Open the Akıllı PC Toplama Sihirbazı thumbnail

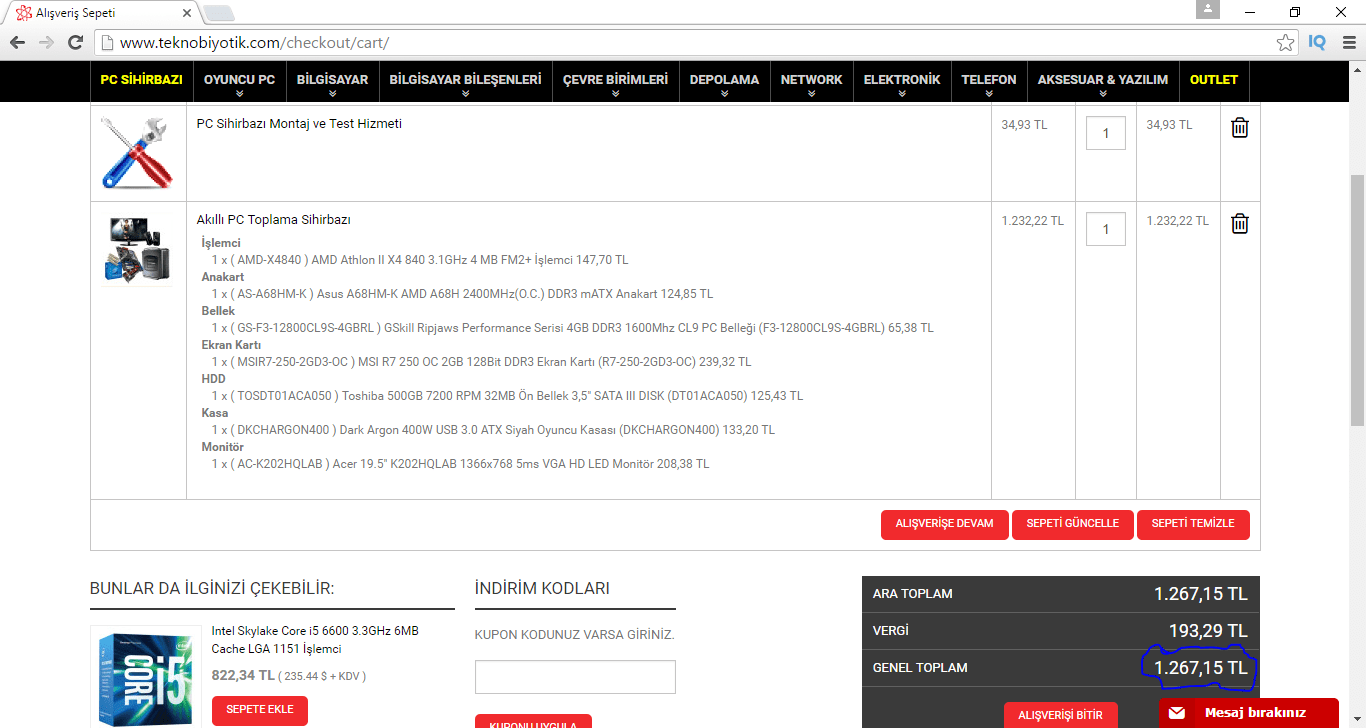pyautogui.click(x=138, y=250)
